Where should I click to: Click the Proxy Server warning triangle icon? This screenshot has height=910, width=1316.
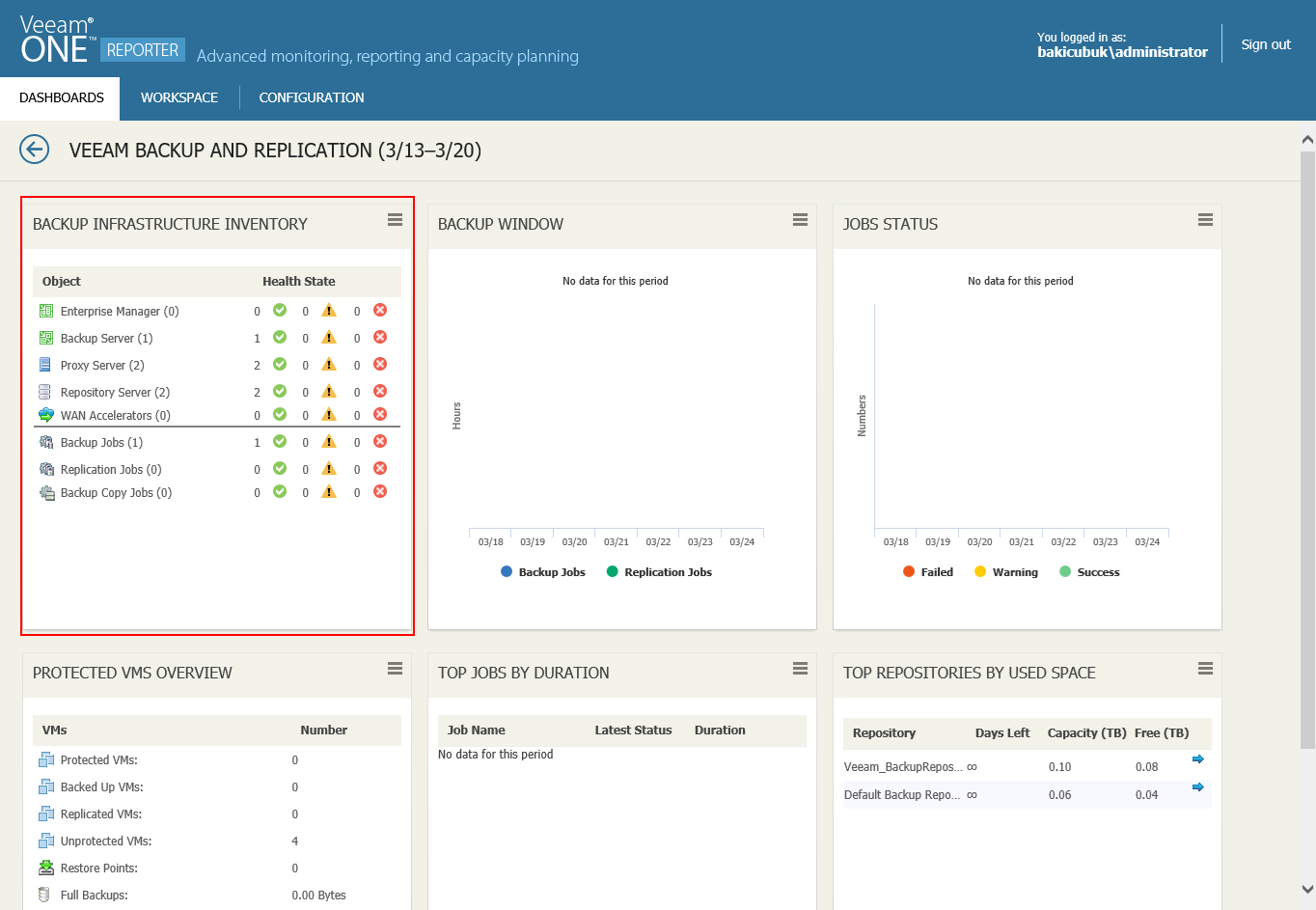click(x=329, y=364)
